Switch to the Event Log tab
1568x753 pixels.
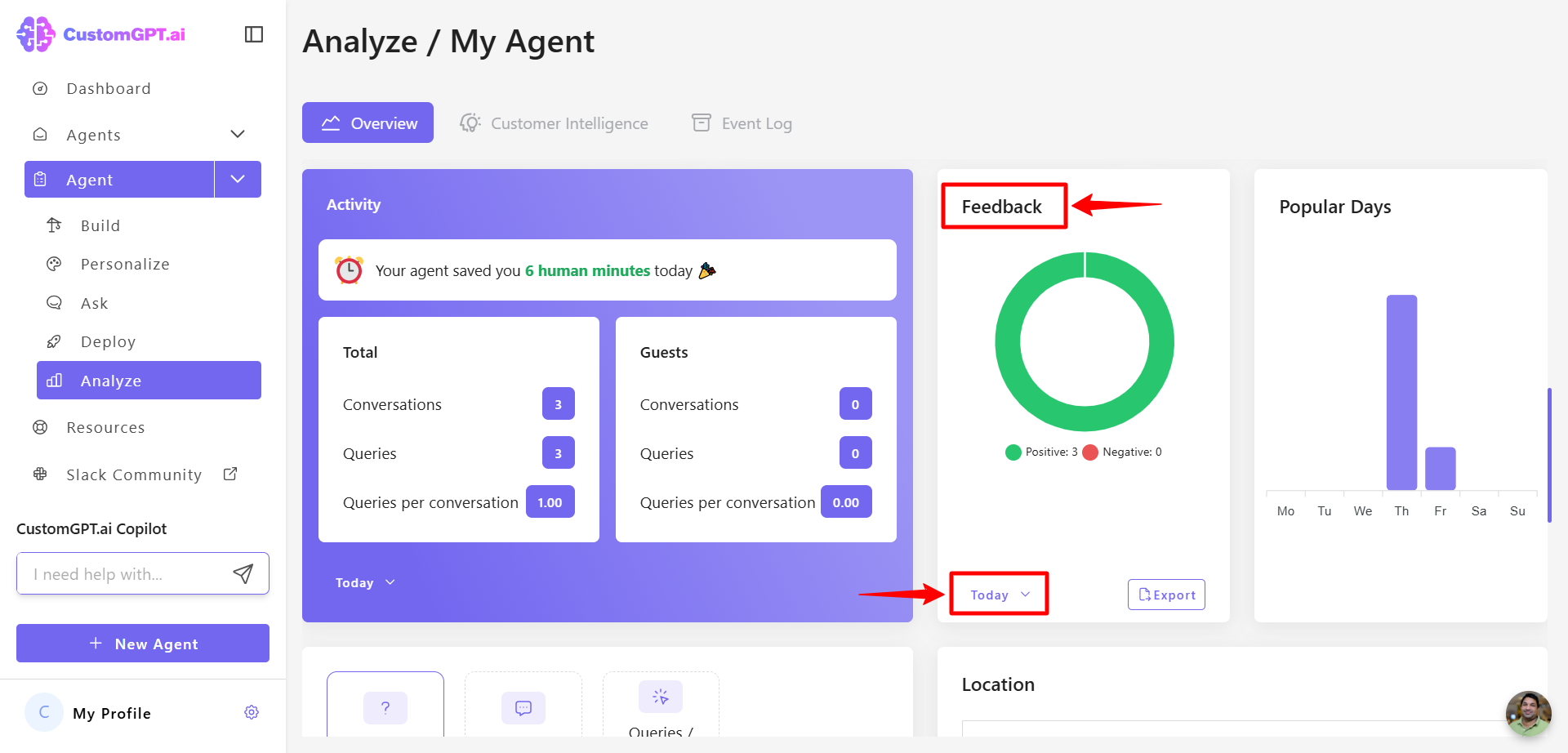[x=742, y=123]
